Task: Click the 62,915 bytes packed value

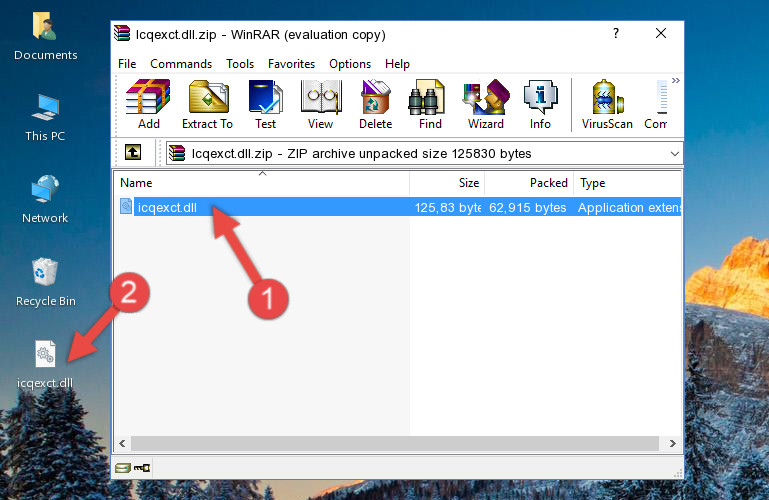Action: click(528, 208)
